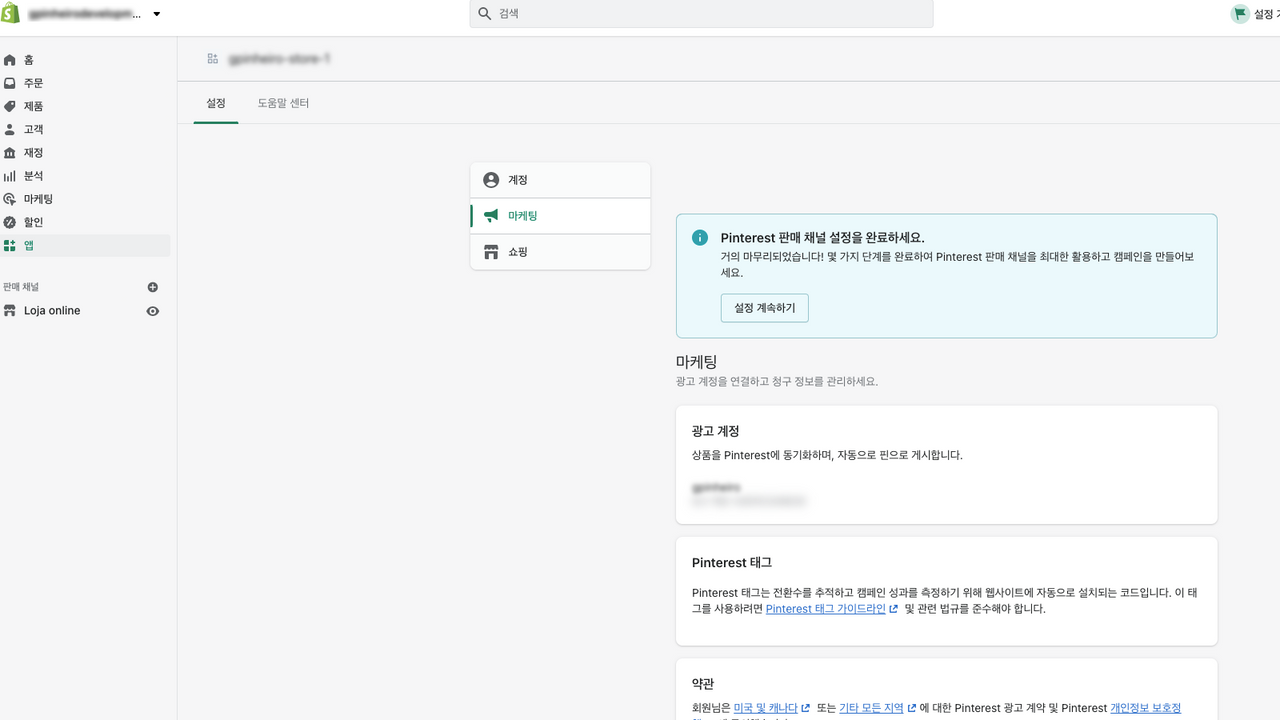Focus the 검색 search field
This screenshot has width=1280, height=720.
point(701,14)
